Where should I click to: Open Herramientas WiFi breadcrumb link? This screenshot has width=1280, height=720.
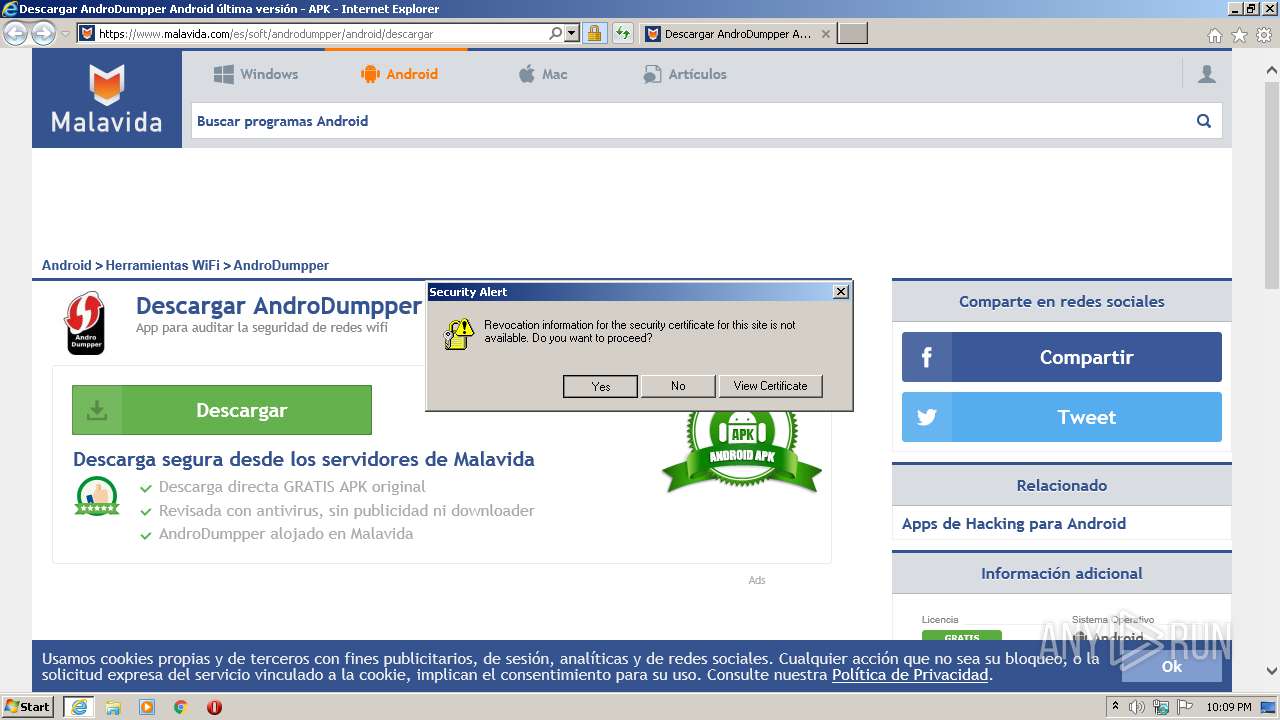[x=162, y=265]
